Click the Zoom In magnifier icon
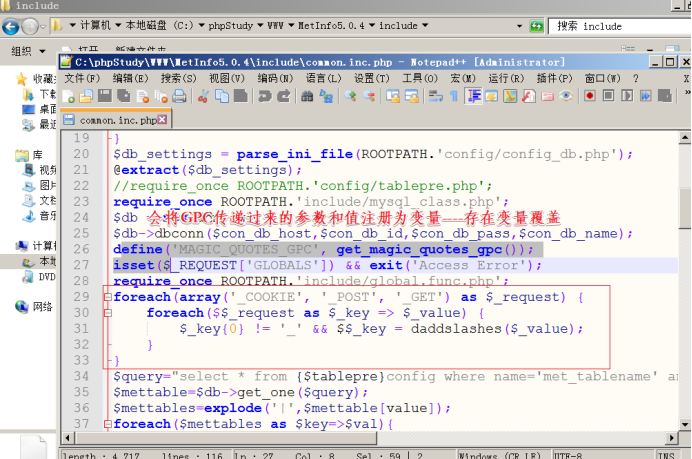The image size is (692, 459). pyautogui.click(x=350, y=96)
